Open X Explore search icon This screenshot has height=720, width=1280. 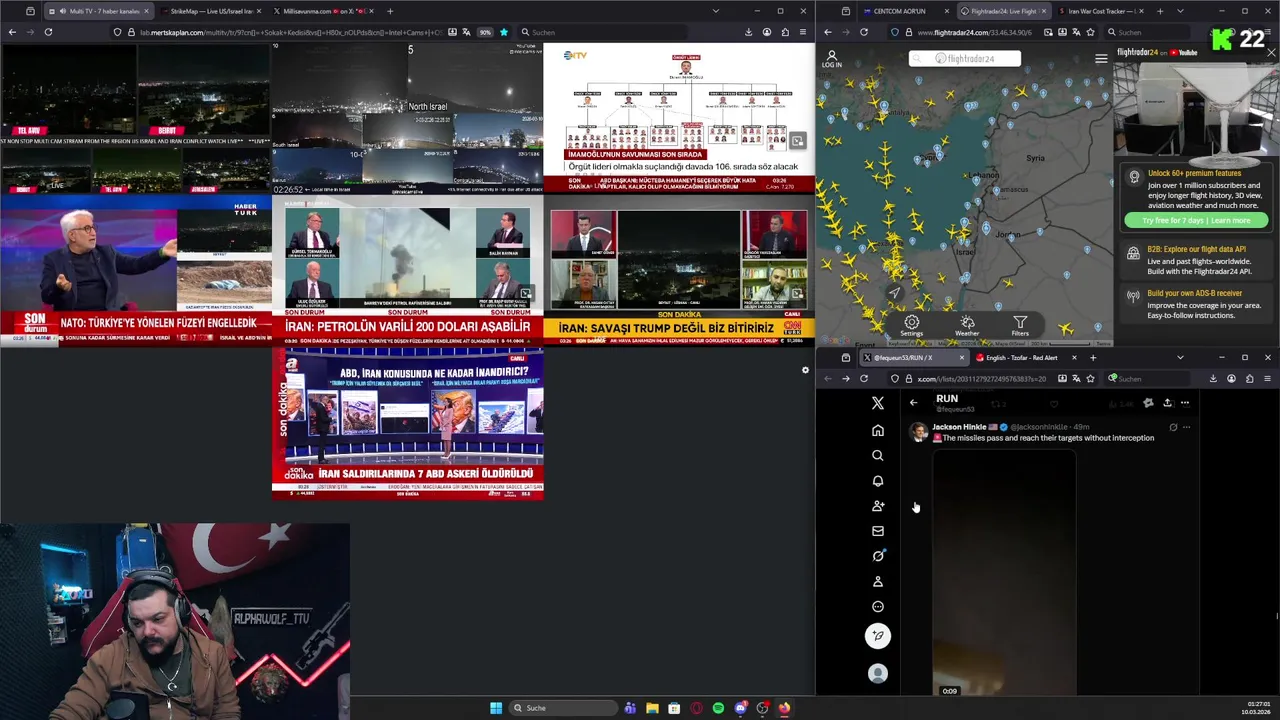[878, 455]
